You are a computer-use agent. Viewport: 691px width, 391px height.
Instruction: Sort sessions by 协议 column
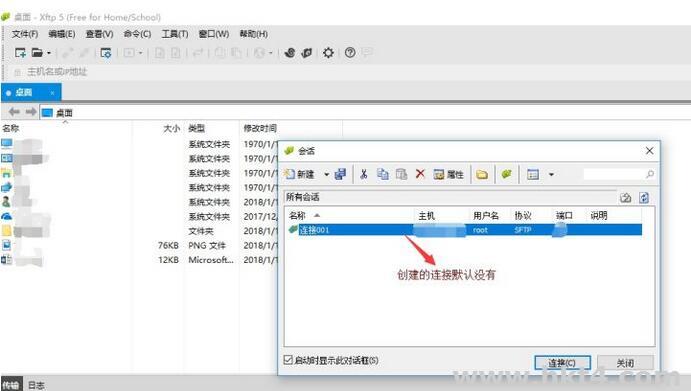click(x=523, y=216)
